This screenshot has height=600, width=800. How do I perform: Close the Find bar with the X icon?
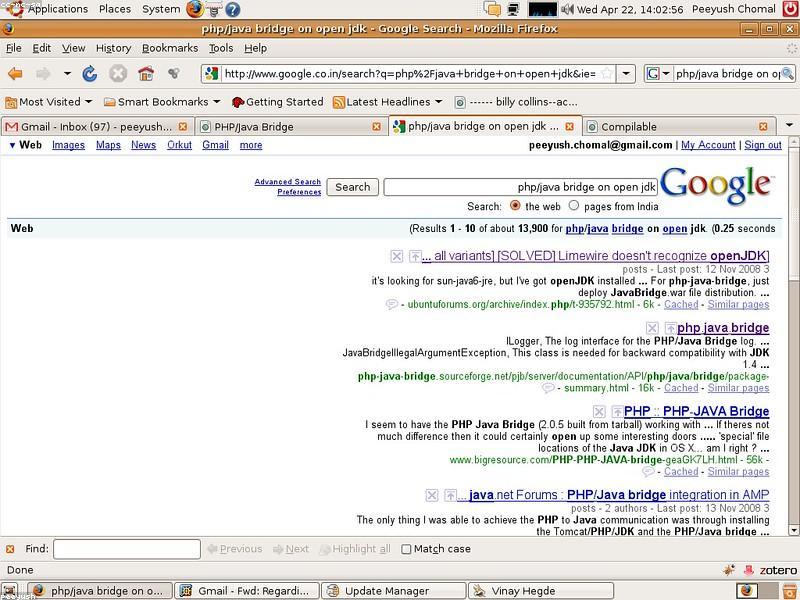[10, 549]
